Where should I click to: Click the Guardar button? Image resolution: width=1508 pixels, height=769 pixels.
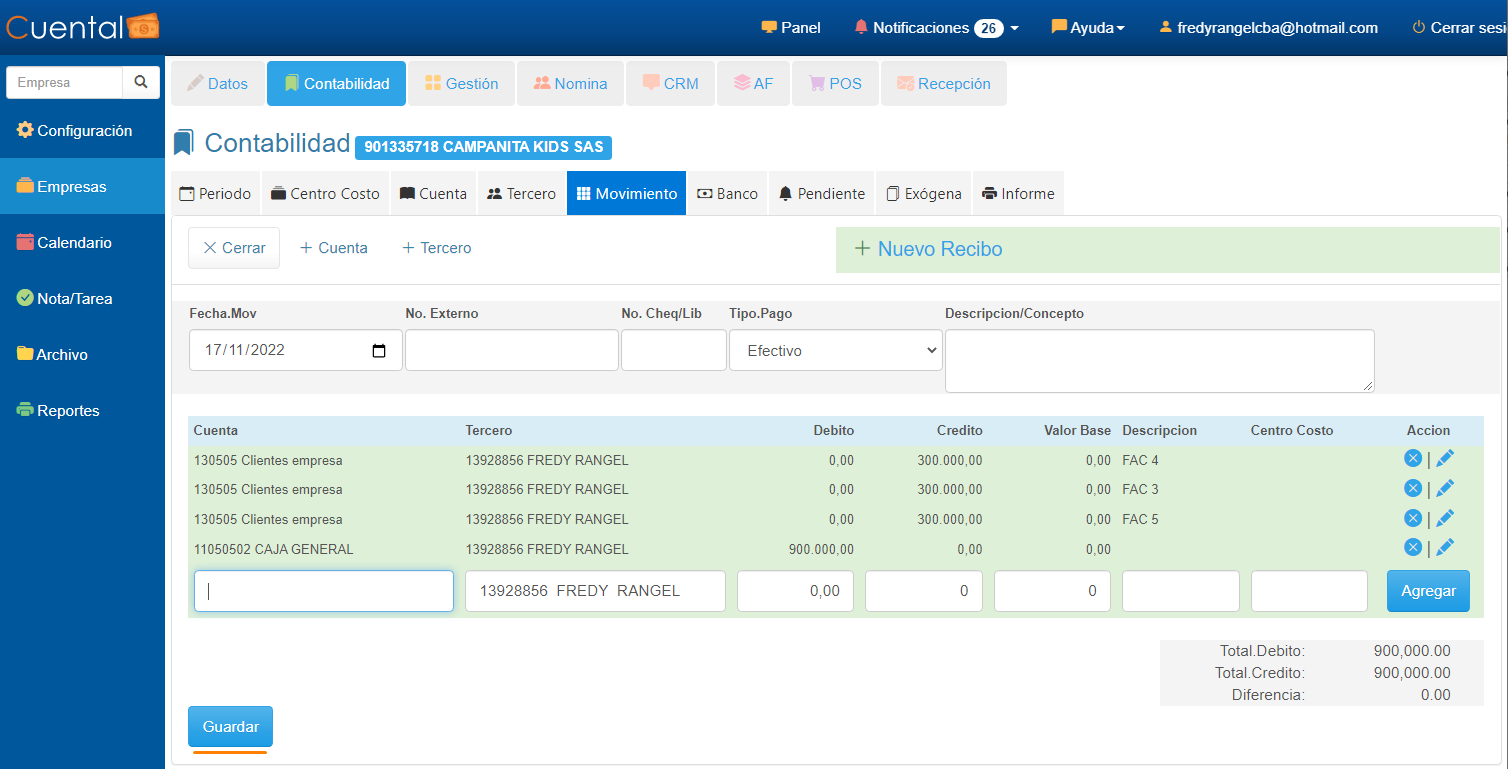[230, 727]
